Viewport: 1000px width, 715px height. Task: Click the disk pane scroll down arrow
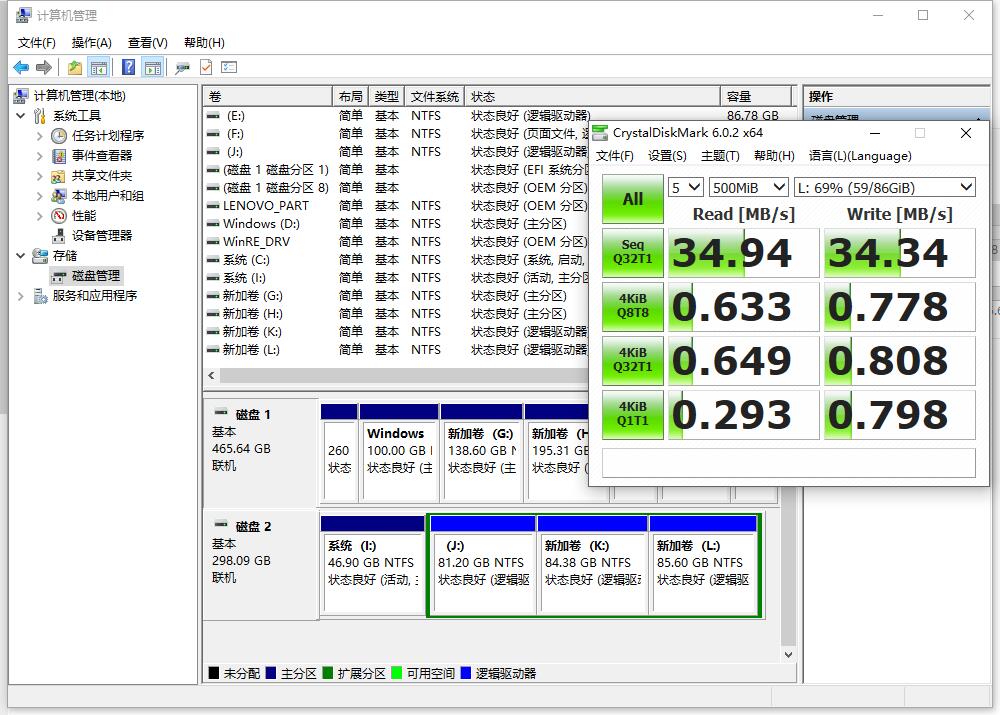click(788, 654)
